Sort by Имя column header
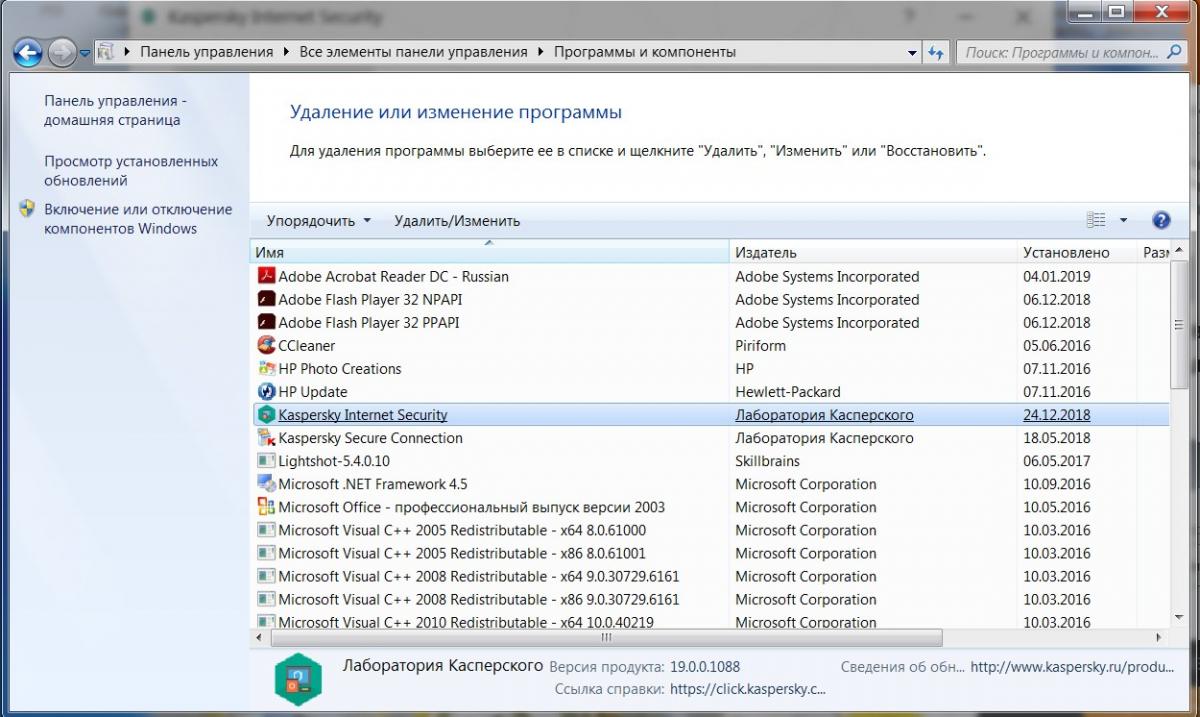Viewport: 1200px width, 717px height. click(x=489, y=253)
